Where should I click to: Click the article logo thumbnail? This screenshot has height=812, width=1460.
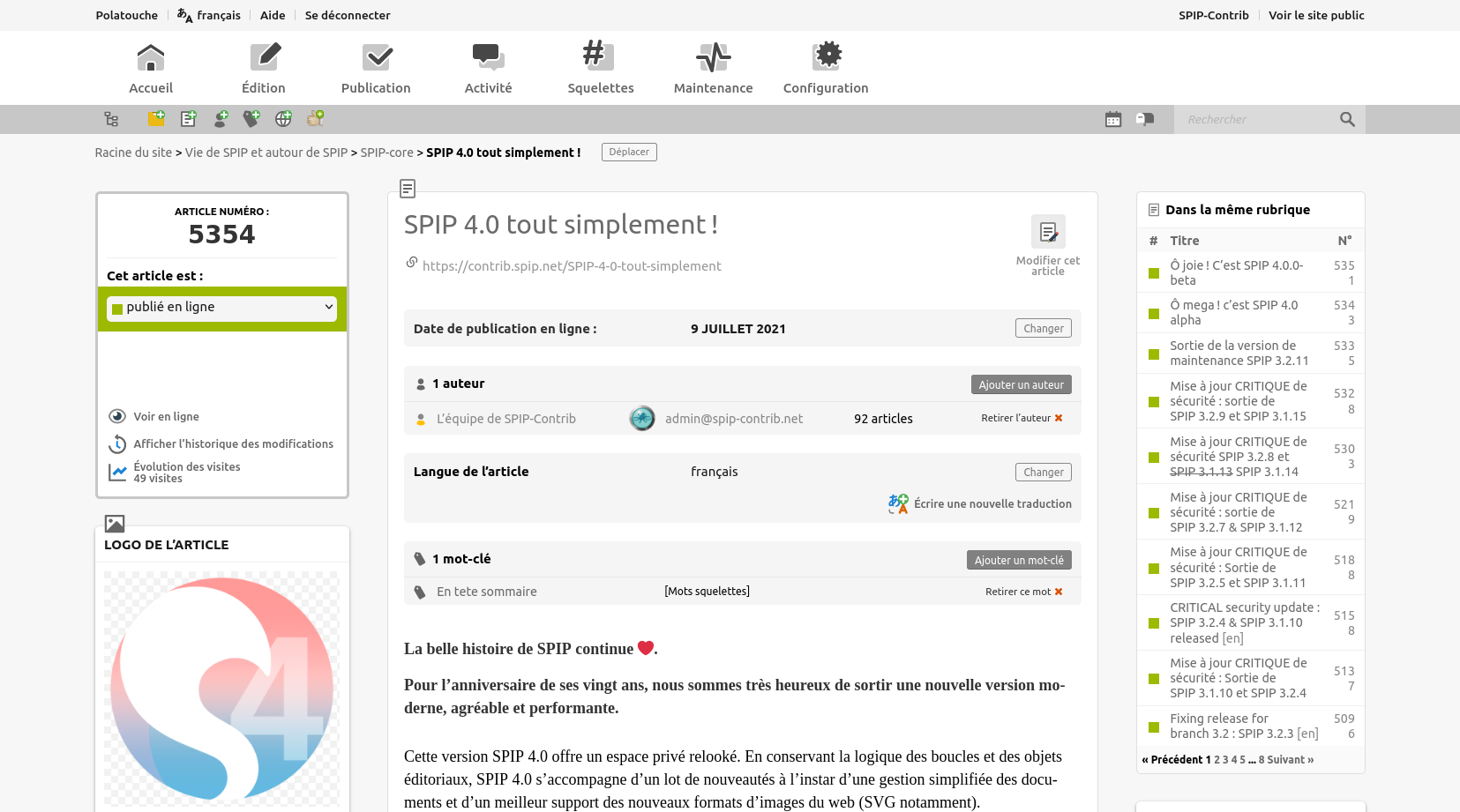coord(221,688)
